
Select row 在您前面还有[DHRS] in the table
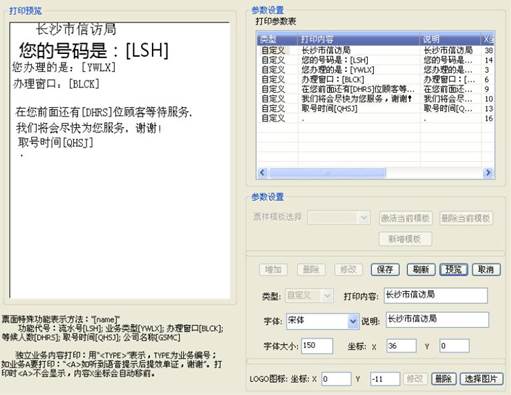(376, 89)
